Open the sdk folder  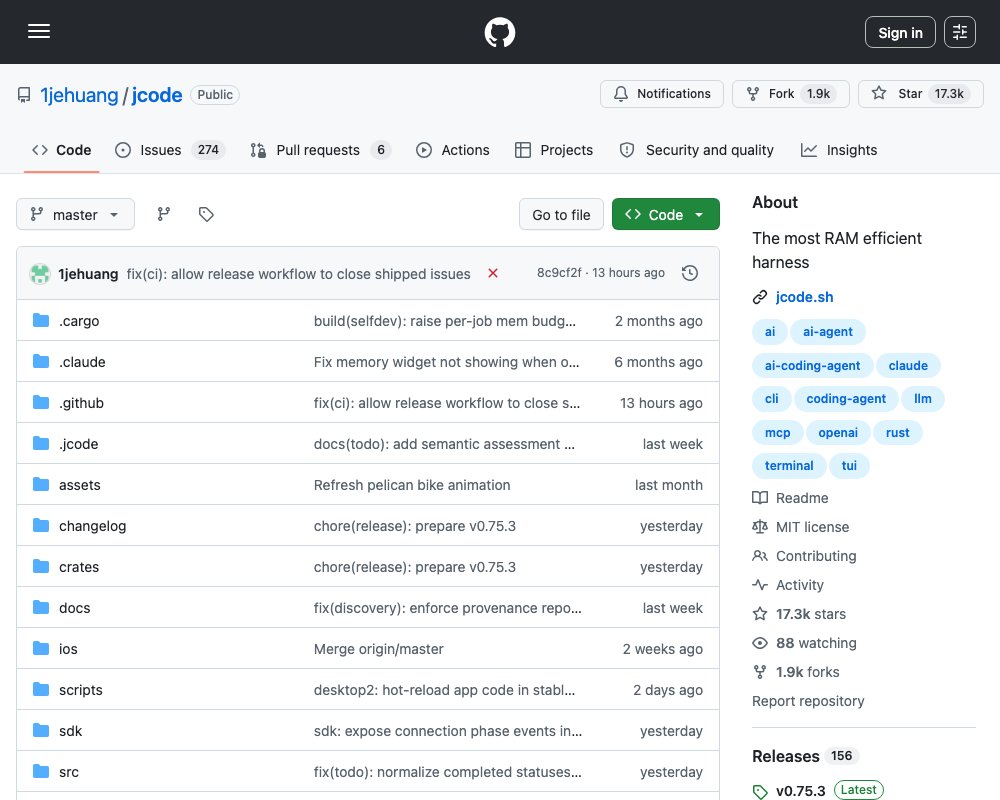pyautogui.click(x=70, y=731)
